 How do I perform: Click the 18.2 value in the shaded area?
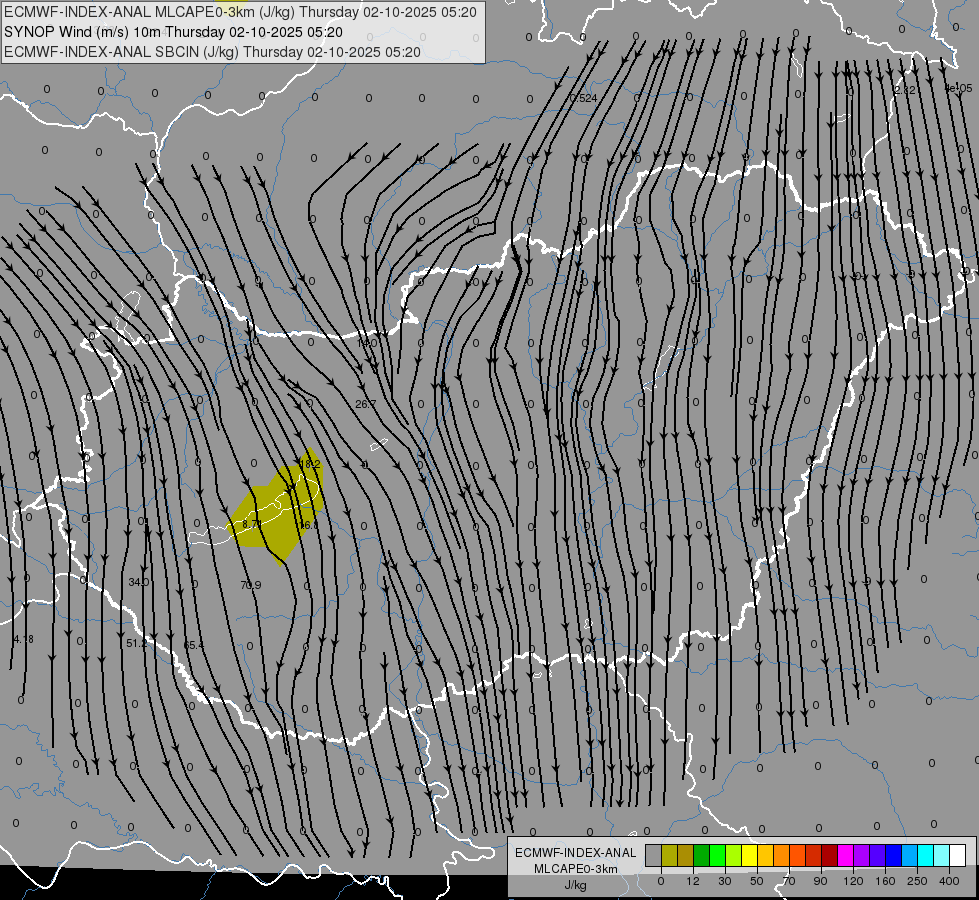tap(310, 465)
